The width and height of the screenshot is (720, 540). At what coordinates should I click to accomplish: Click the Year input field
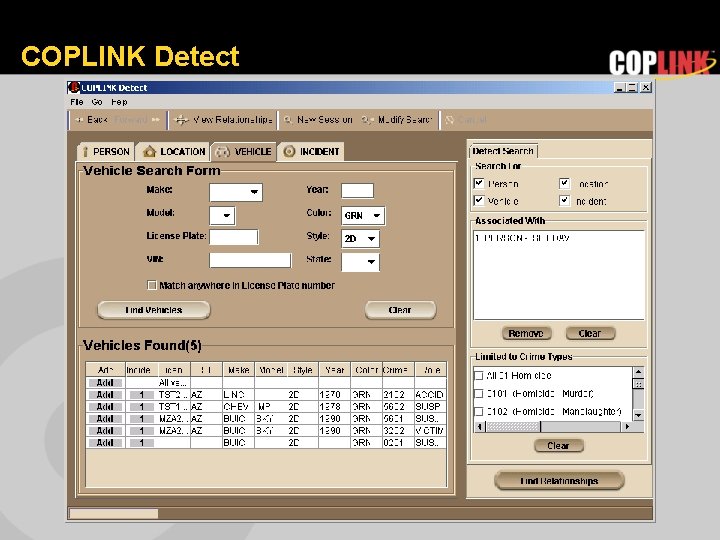[x=357, y=191]
